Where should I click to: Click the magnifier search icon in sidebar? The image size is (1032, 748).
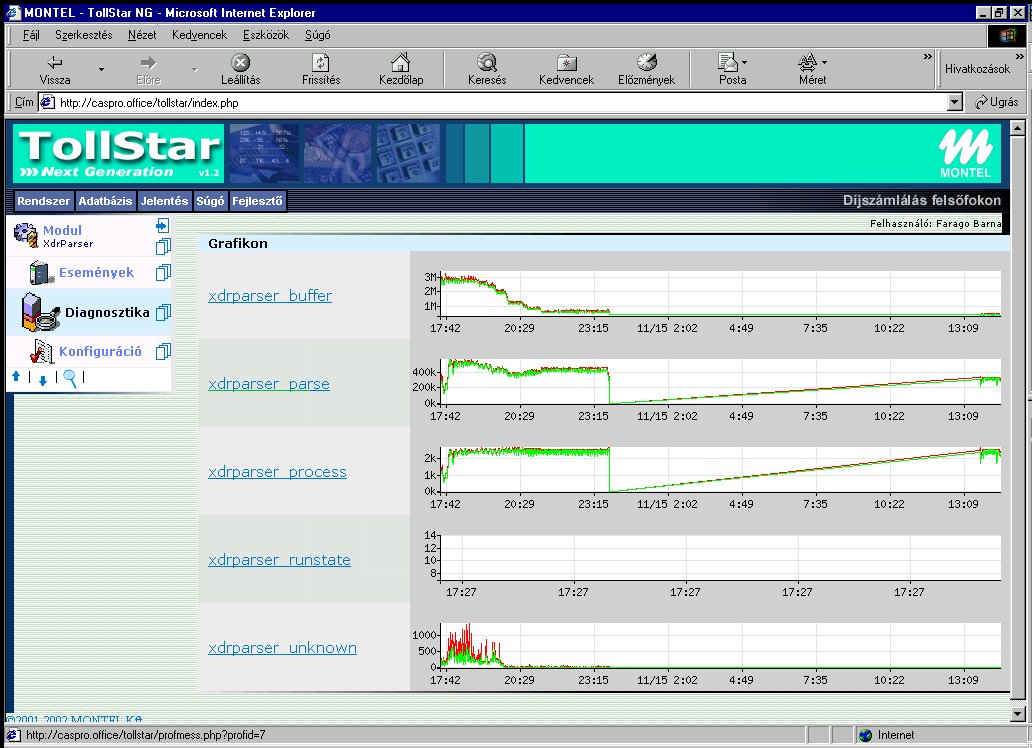[x=70, y=377]
